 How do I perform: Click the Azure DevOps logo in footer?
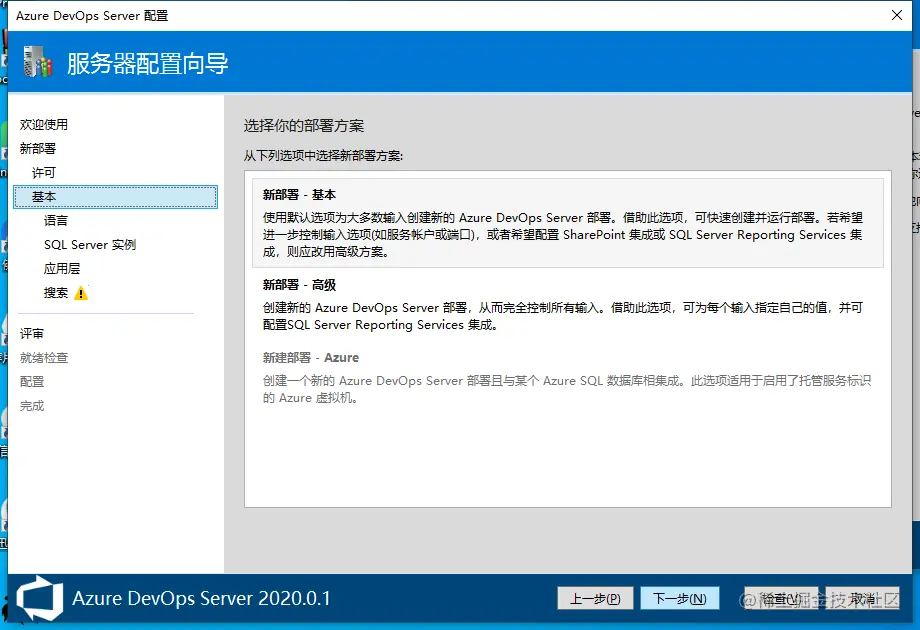(x=39, y=598)
